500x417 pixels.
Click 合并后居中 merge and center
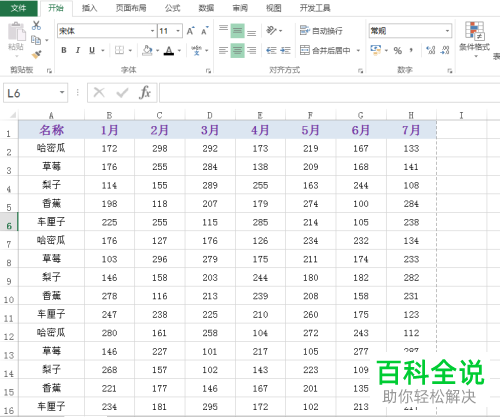[325, 50]
